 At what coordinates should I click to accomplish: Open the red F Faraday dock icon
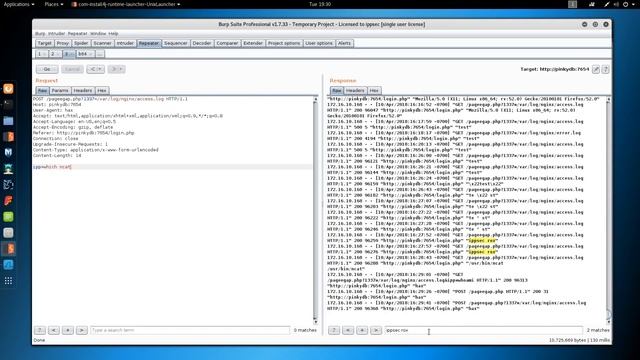8,200
